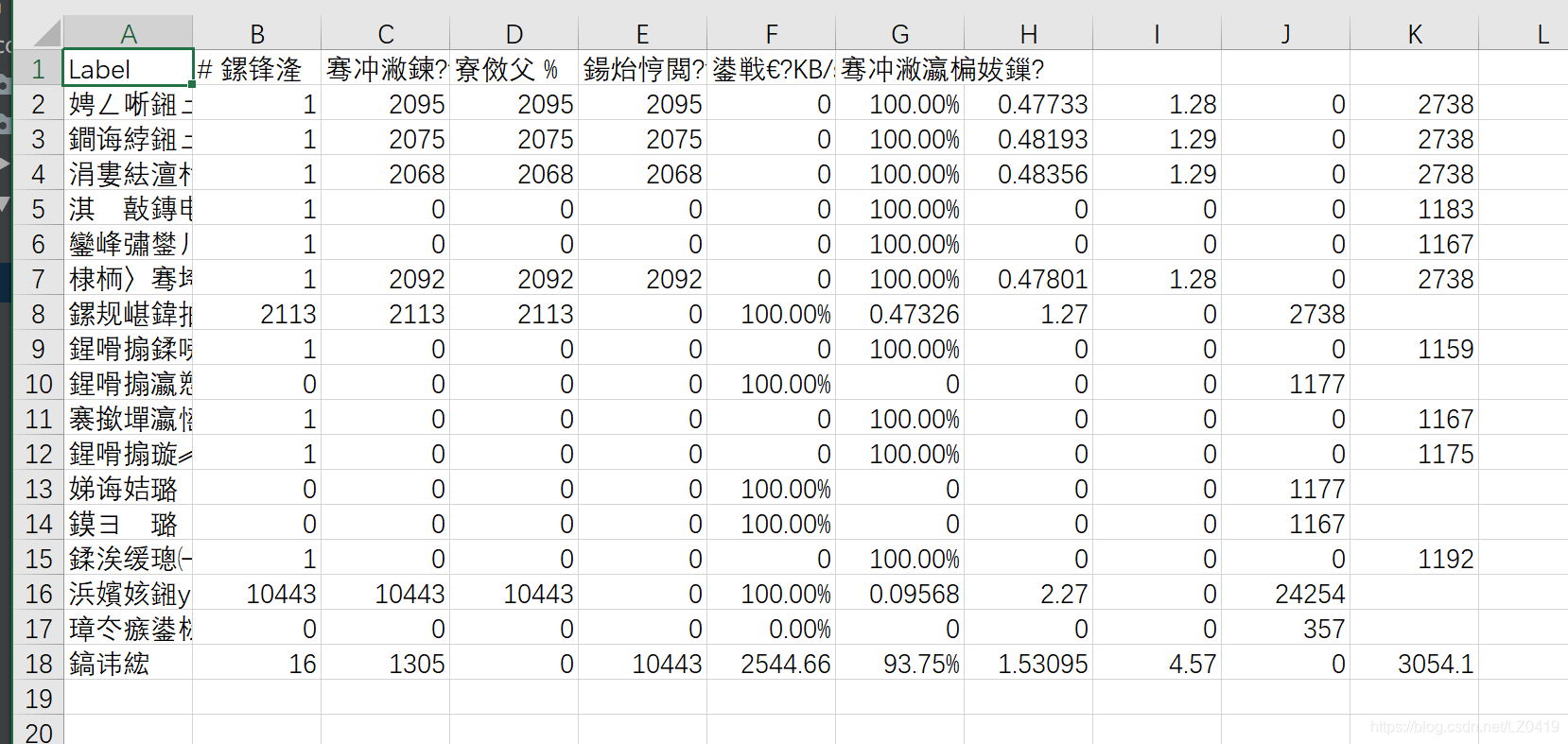The width and height of the screenshot is (1568, 744).
Task: Click header cell containing KB/ text
Action: coord(772,69)
